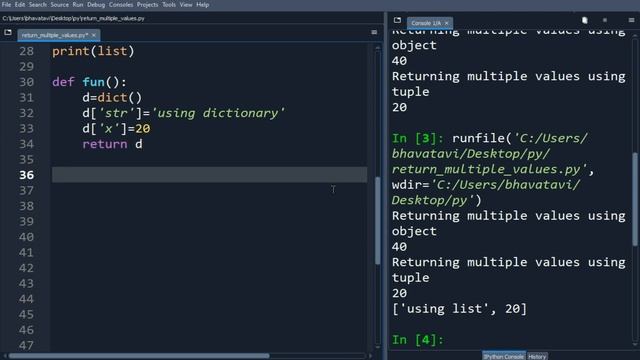Click line number 30 in gutter
The width and height of the screenshot is (640, 360).
tap(27, 82)
